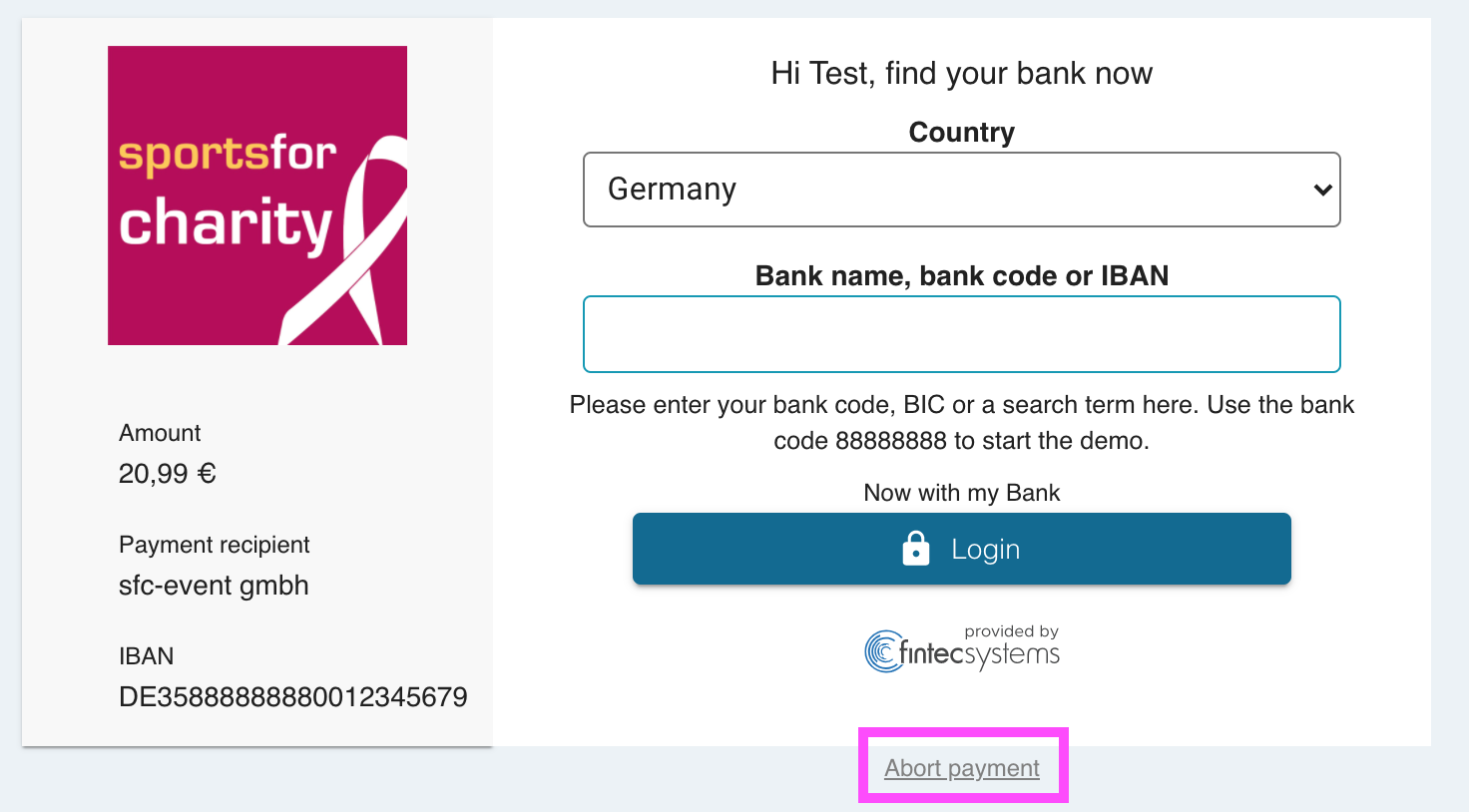1469x812 pixels.
Task: Click the chevron arrow of Country select
Action: point(1322,190)
